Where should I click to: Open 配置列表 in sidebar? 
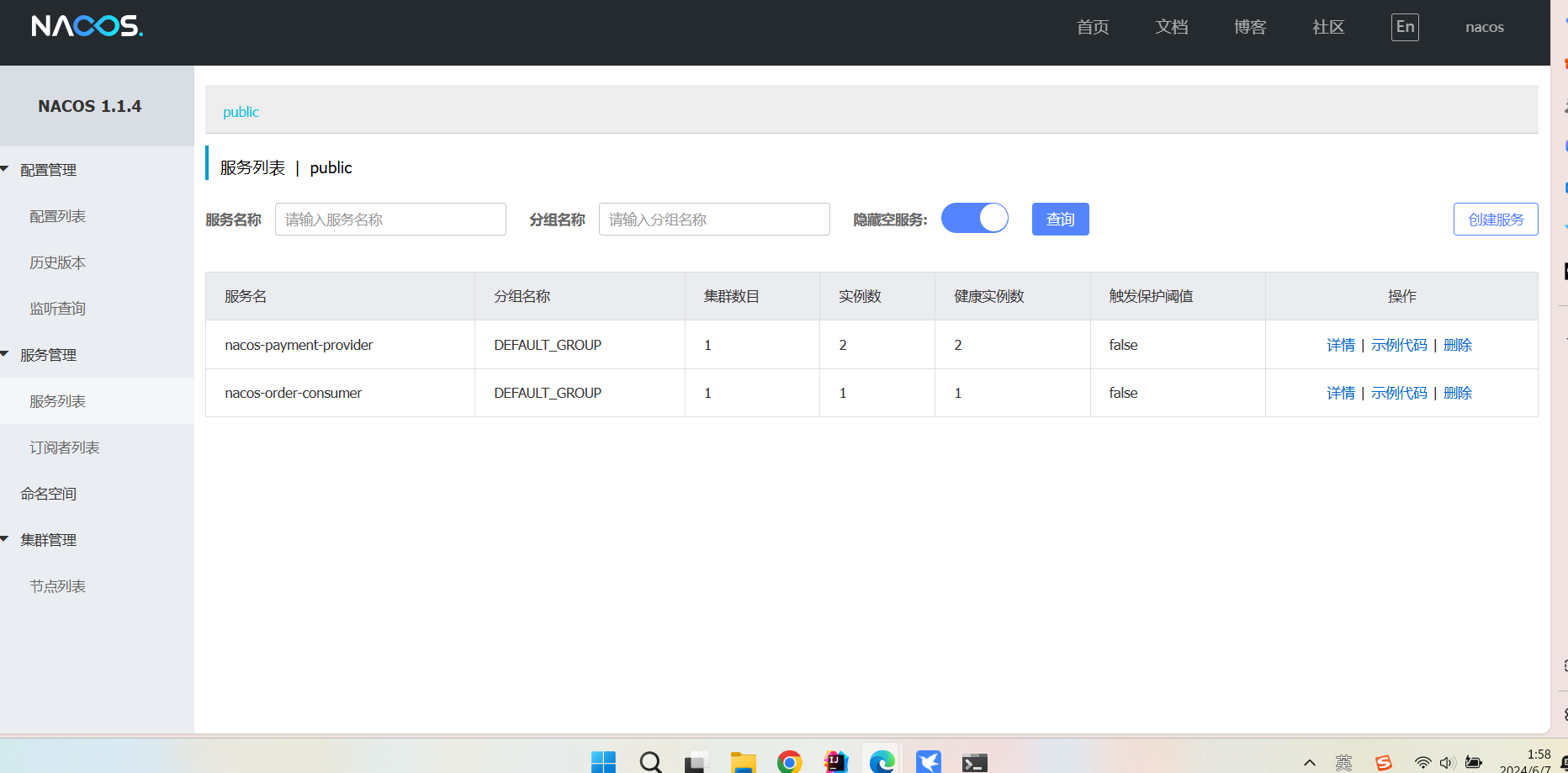tap(57, 216)
